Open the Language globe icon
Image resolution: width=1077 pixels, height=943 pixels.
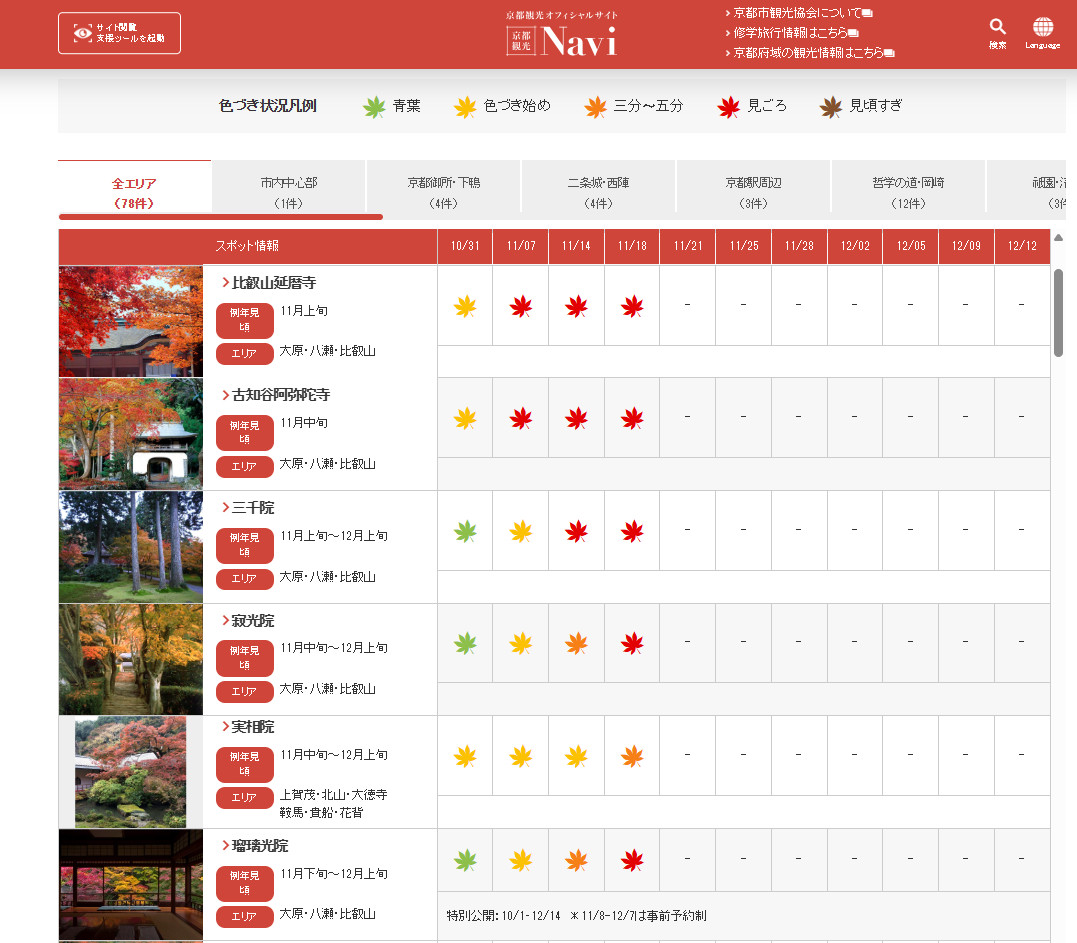[x=1043, y=27]
